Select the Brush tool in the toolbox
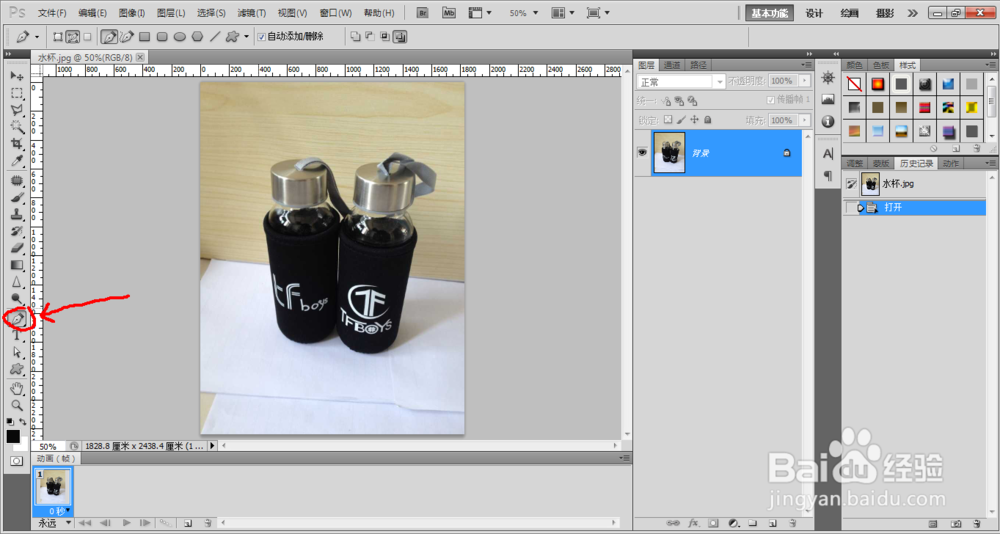This screenshot has width=1000, height=534. pyautogui.click(x=17, y=198)
